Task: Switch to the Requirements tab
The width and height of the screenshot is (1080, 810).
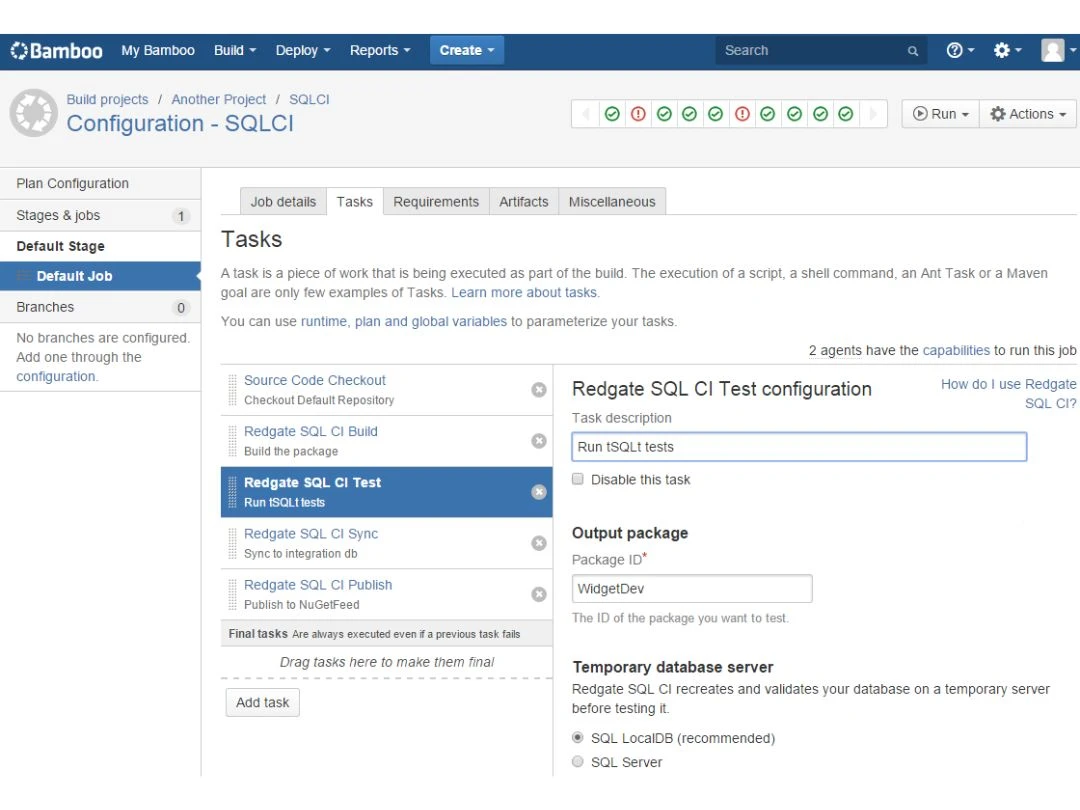Action: click(436, 202)
